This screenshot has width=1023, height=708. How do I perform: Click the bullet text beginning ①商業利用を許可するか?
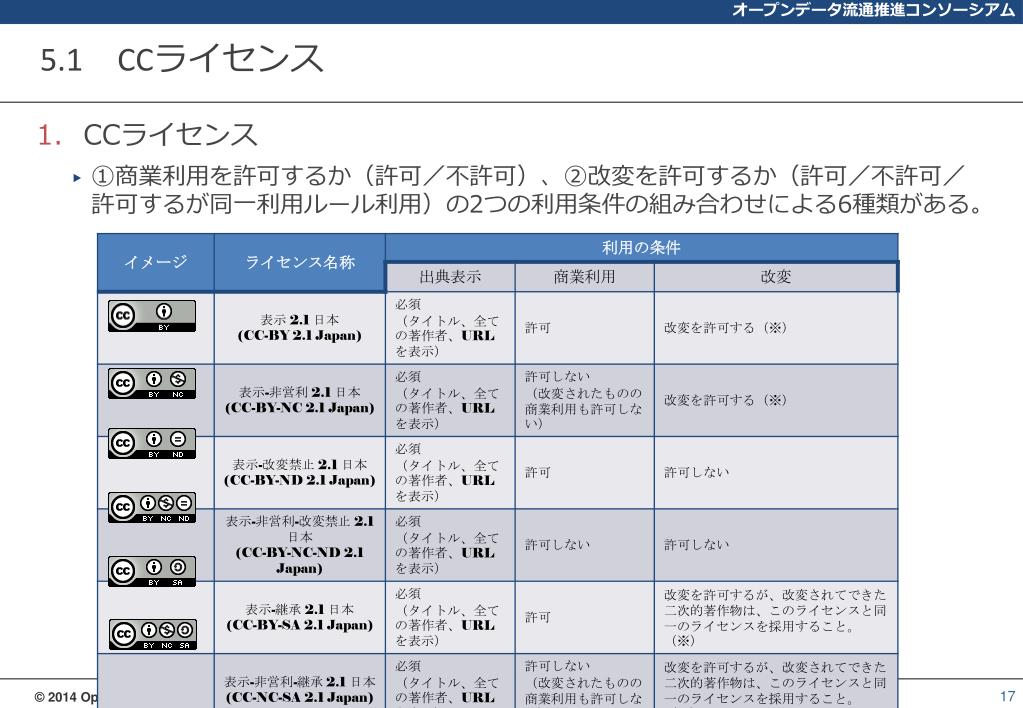[538, 189]
